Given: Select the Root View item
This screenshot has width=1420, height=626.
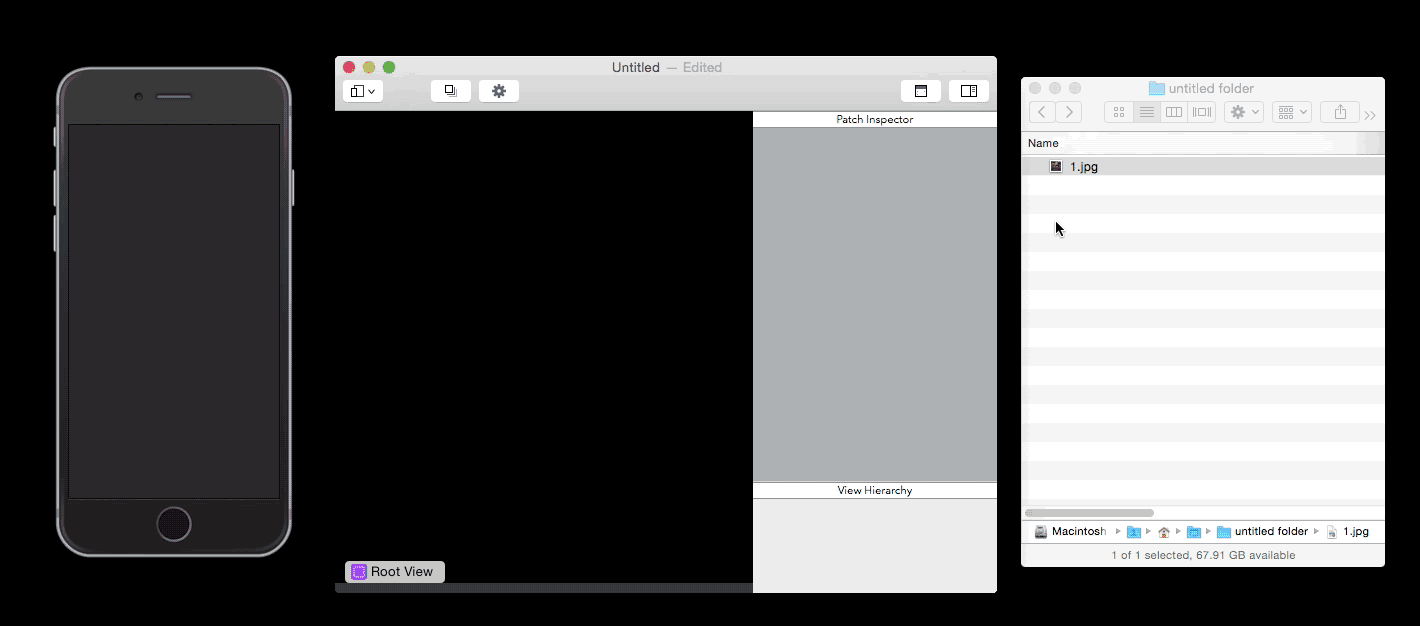Looking at the screenshot, I should (x=395, y=572).
